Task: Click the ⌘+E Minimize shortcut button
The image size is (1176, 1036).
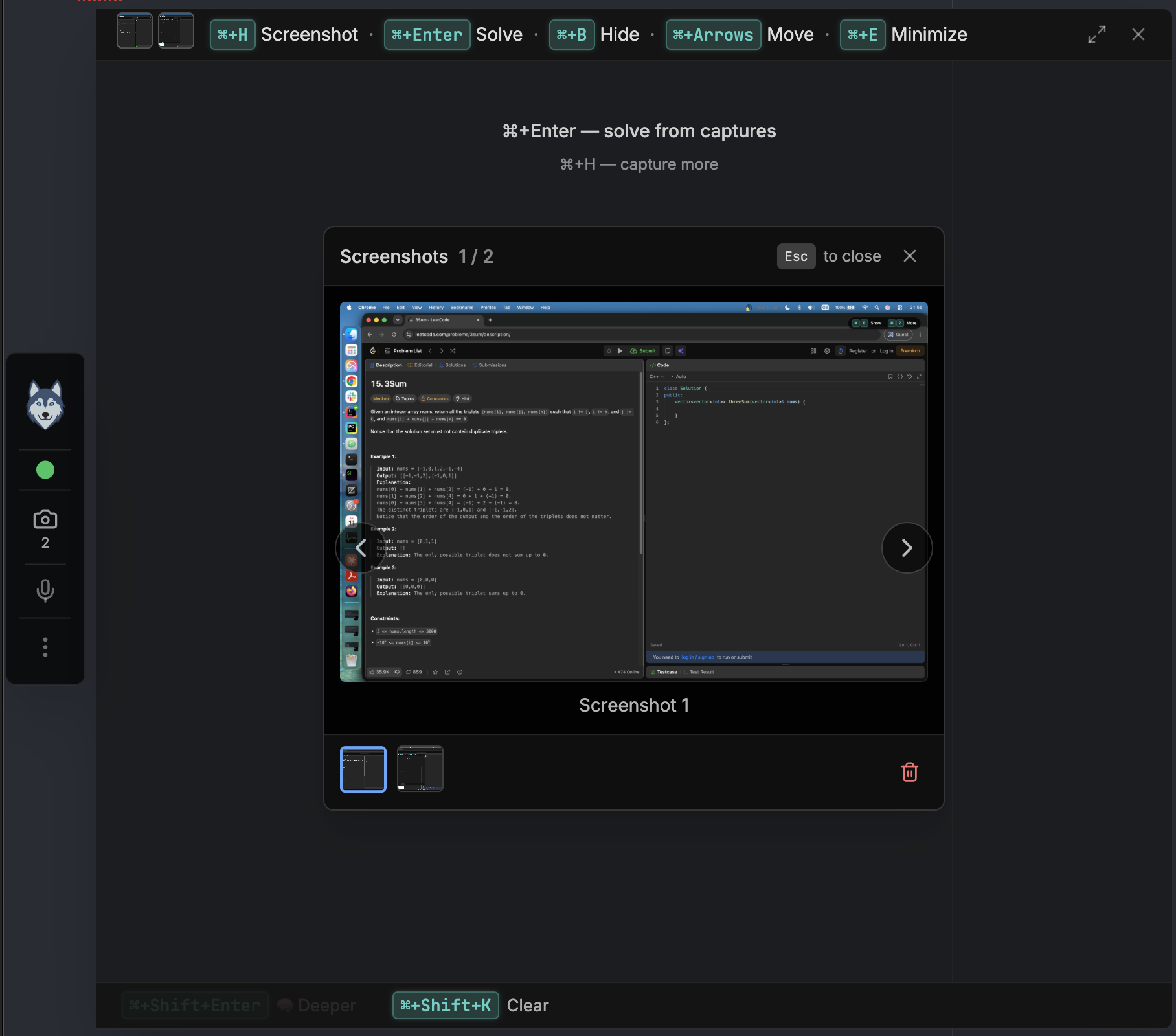Action: click(904, 35)
